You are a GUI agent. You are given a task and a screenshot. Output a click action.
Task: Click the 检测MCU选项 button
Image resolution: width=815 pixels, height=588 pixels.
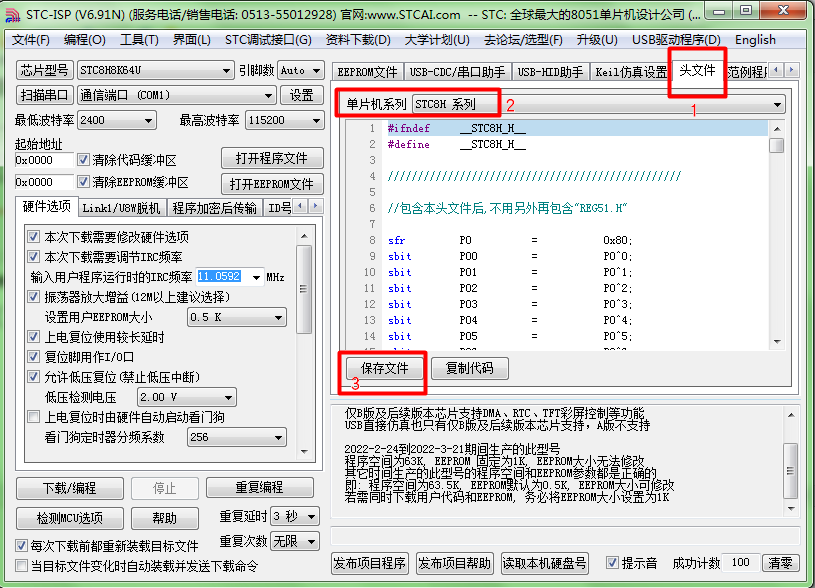pos(70,518)
